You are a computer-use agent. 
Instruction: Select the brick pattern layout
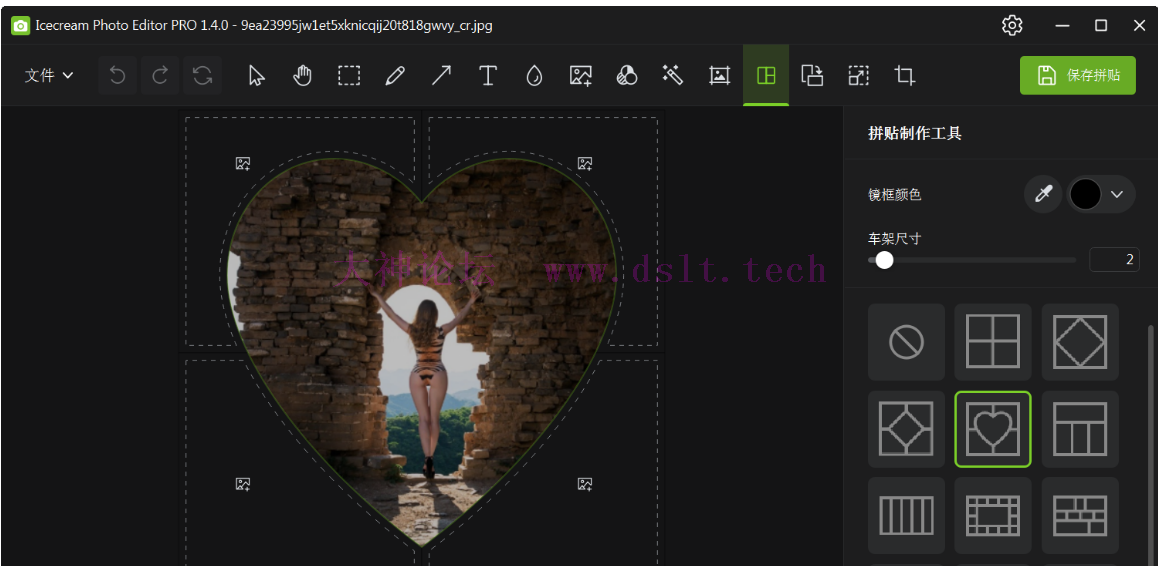[x=1080, y=515]
